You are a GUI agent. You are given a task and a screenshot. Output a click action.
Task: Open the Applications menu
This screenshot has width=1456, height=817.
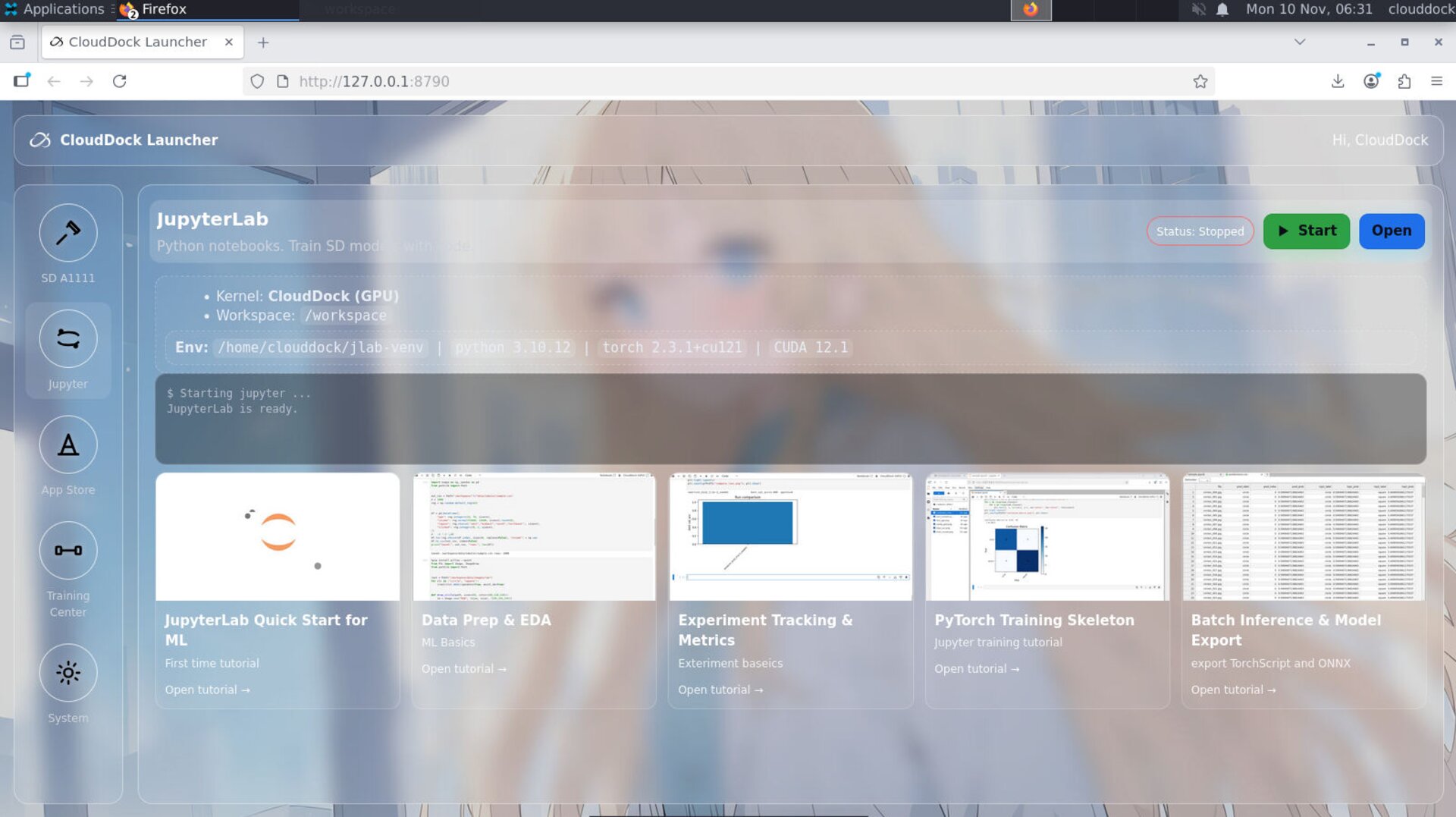[55, 9]
